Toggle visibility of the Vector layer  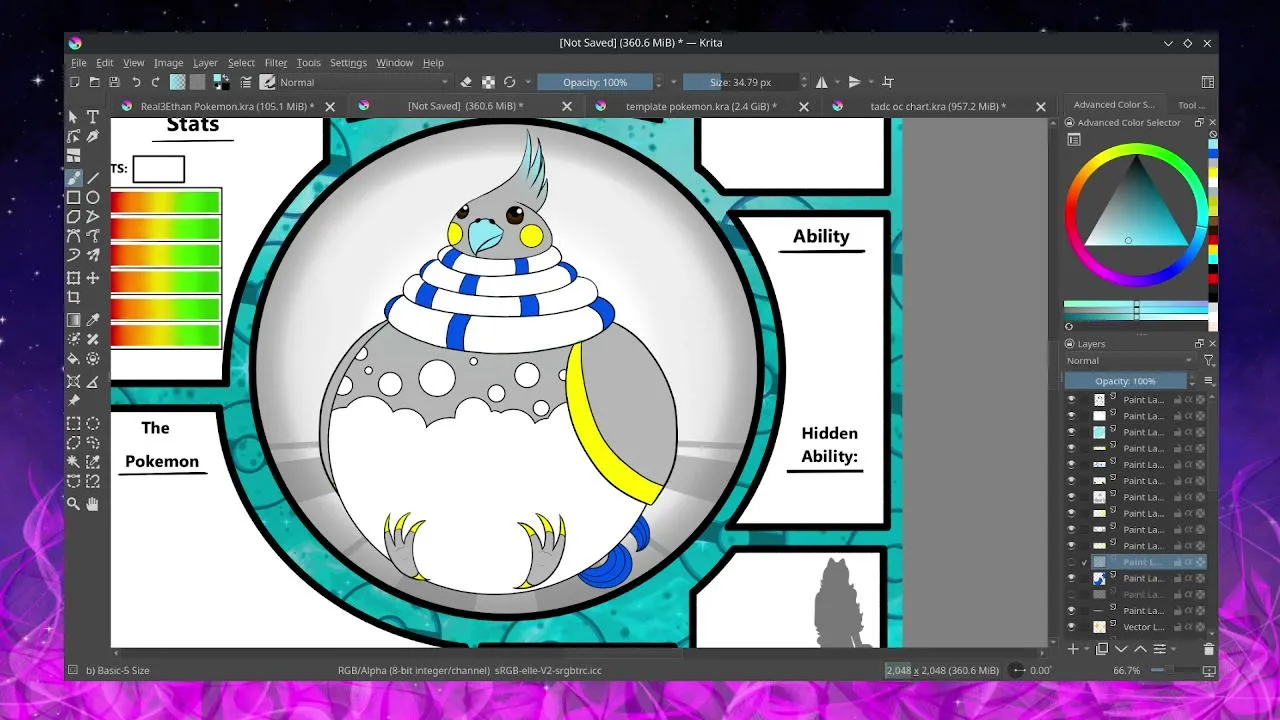(x=1071, y=627)
